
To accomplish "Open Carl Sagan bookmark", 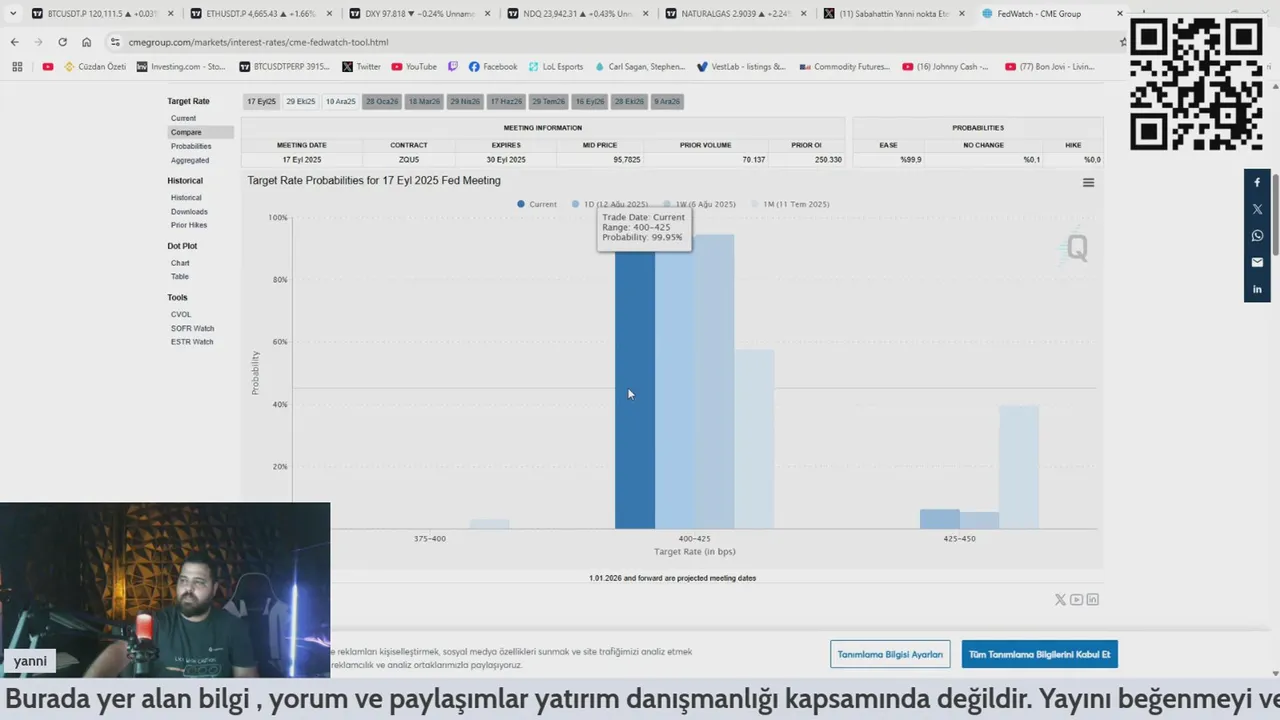I will coord(640,67).
